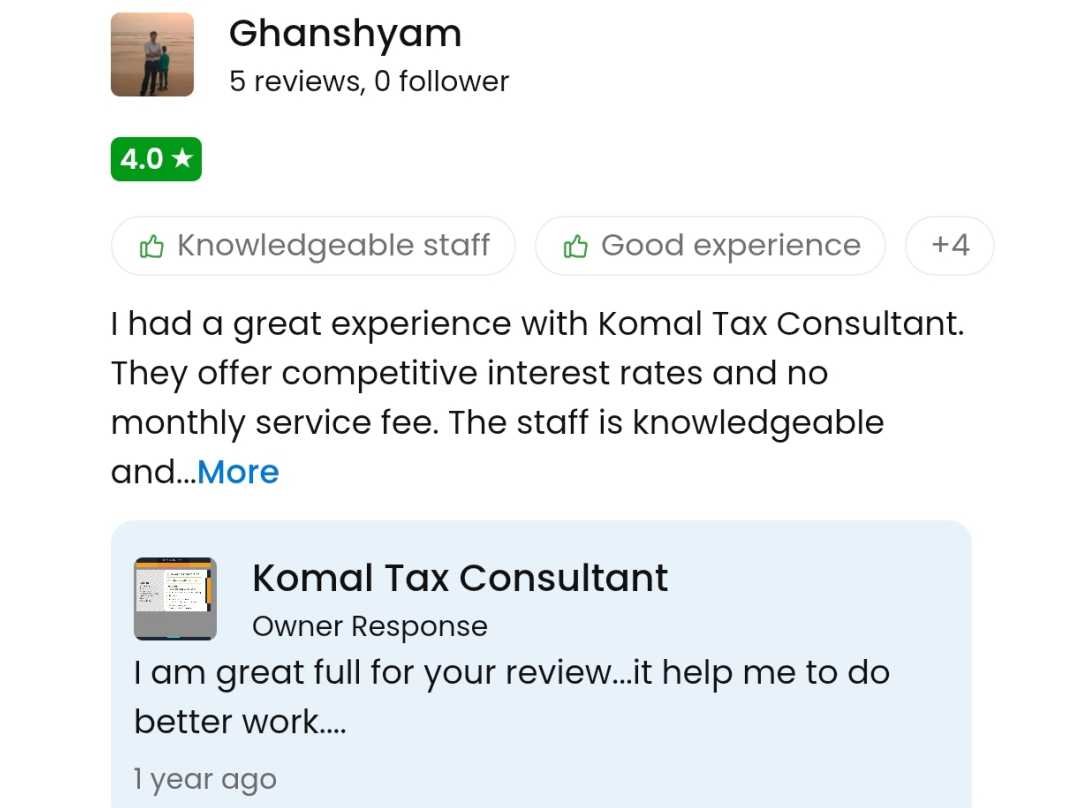Click the thumbs-up icon on Good experience
1080x808 pixels.
click(575, 246)
